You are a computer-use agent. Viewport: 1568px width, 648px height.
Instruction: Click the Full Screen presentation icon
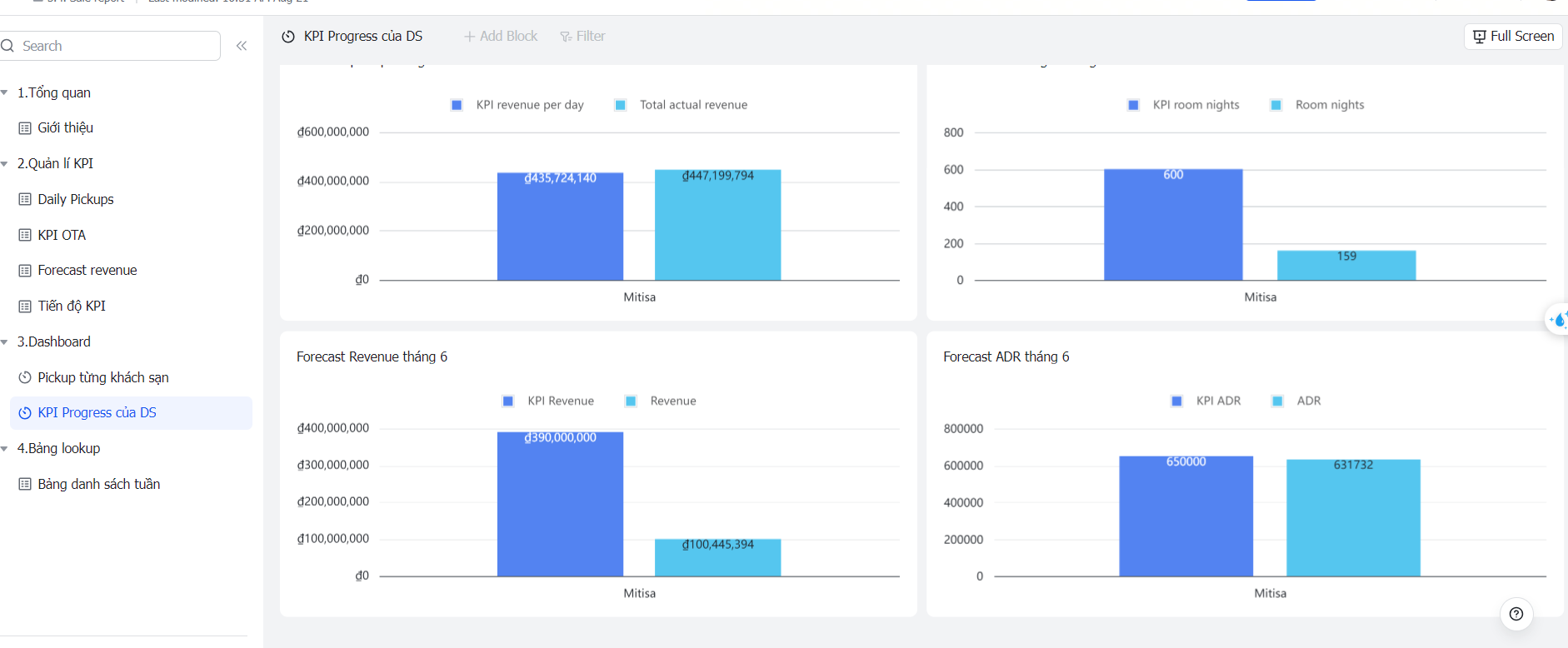(x=1480, y=37)
